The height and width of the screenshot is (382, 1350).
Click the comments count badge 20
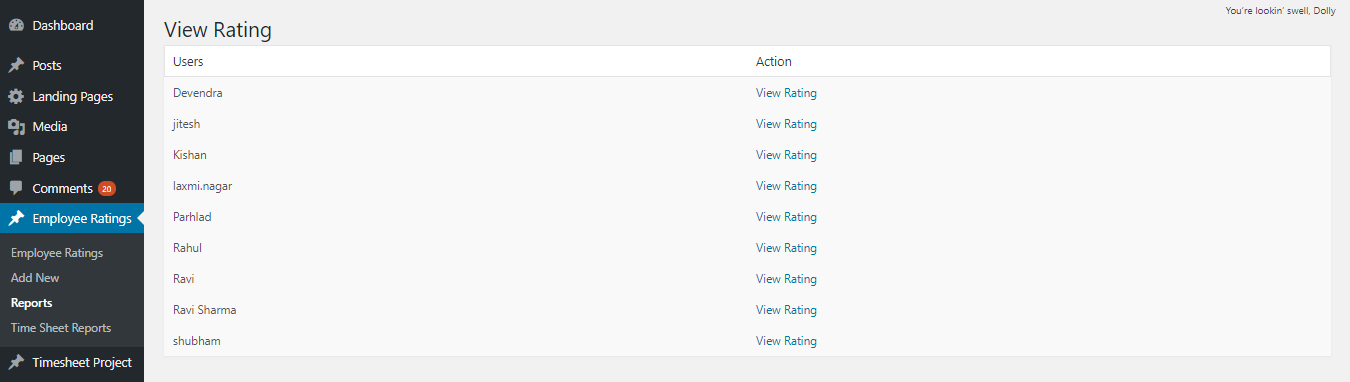tap(107, 188)
